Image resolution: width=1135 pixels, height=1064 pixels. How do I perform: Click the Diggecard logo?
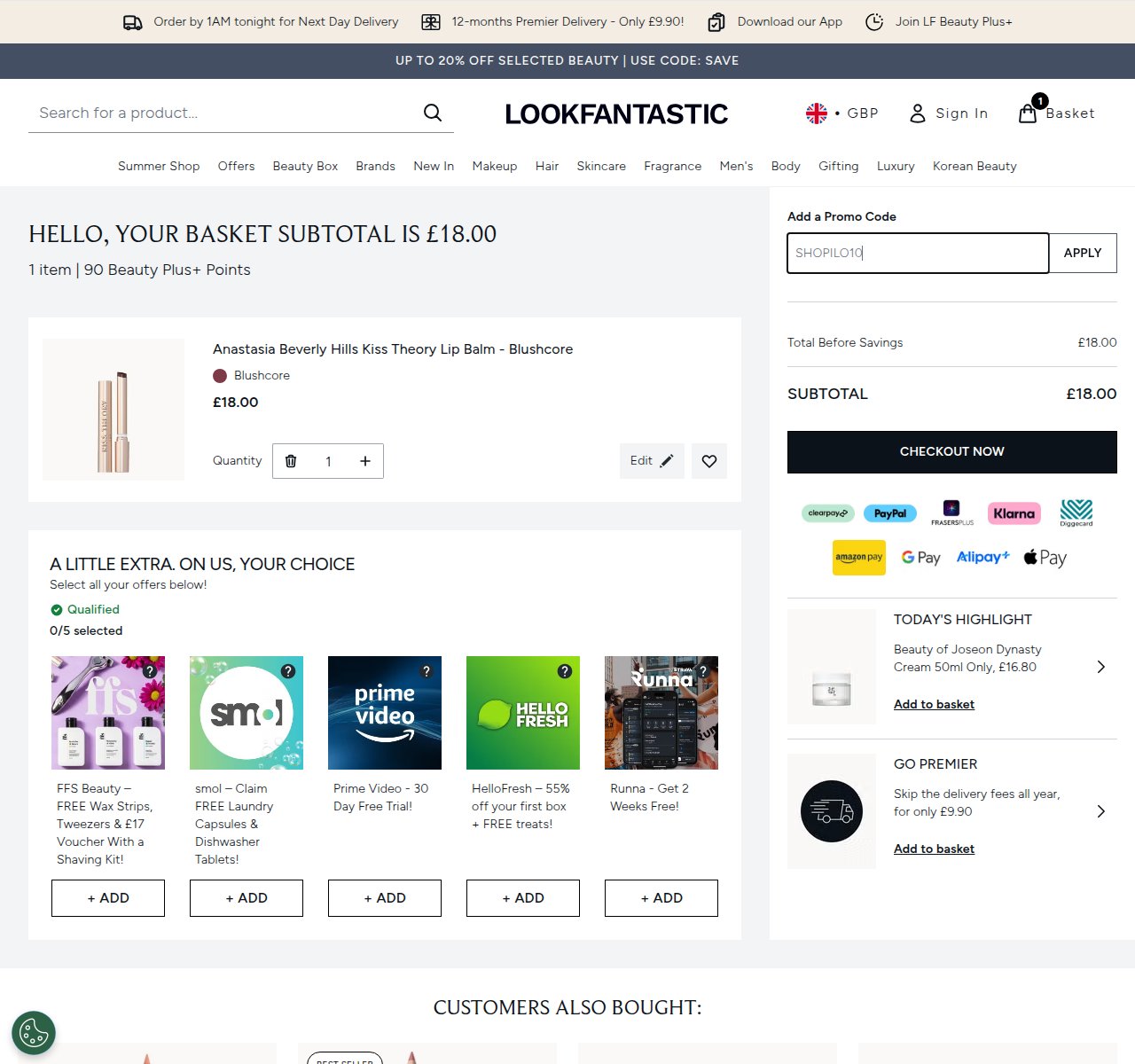pyautogui.click(x=1076, y=512)
